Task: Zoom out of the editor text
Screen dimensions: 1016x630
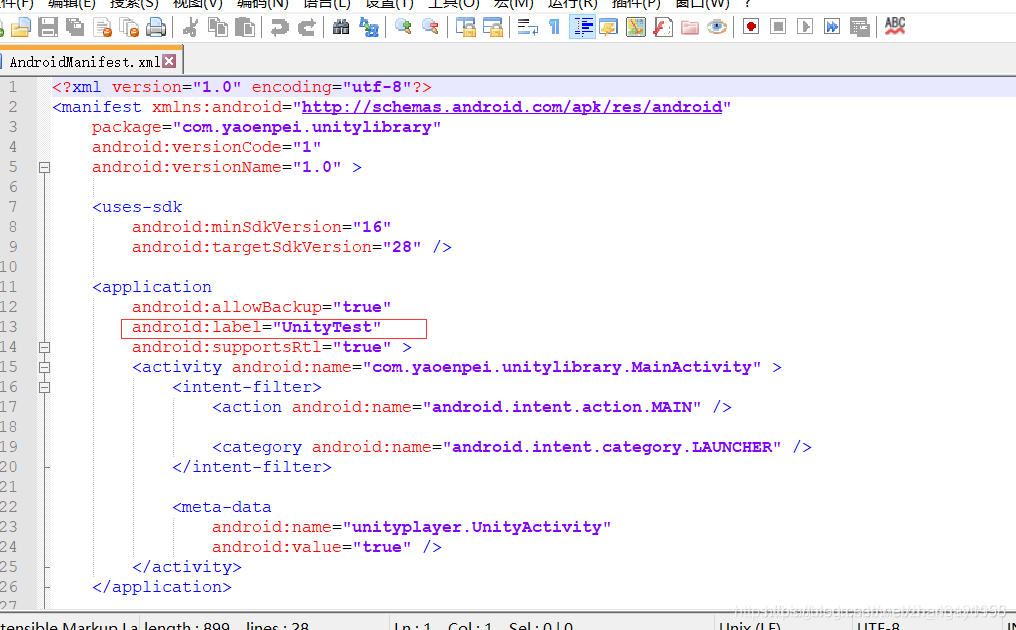Action: click(x=430, y=27)
